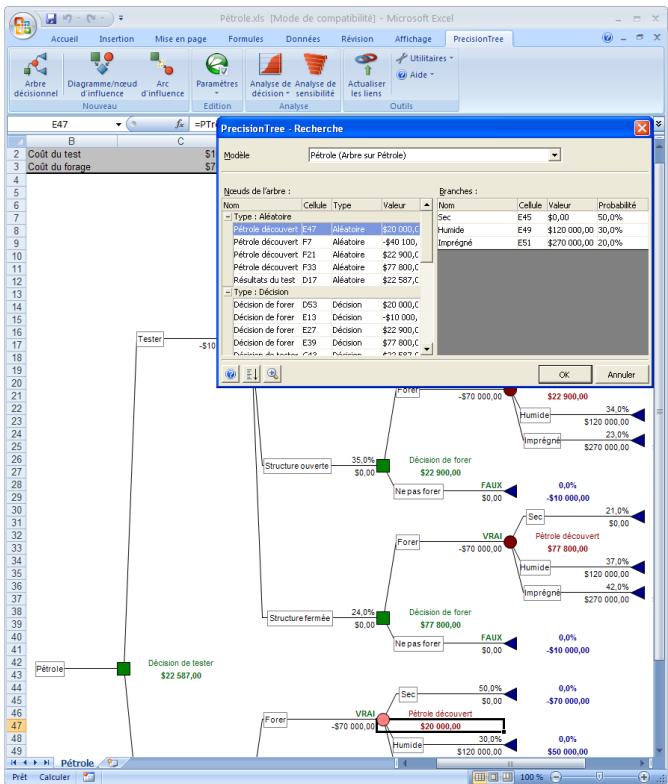Open the Révision tab

(357, 39)
